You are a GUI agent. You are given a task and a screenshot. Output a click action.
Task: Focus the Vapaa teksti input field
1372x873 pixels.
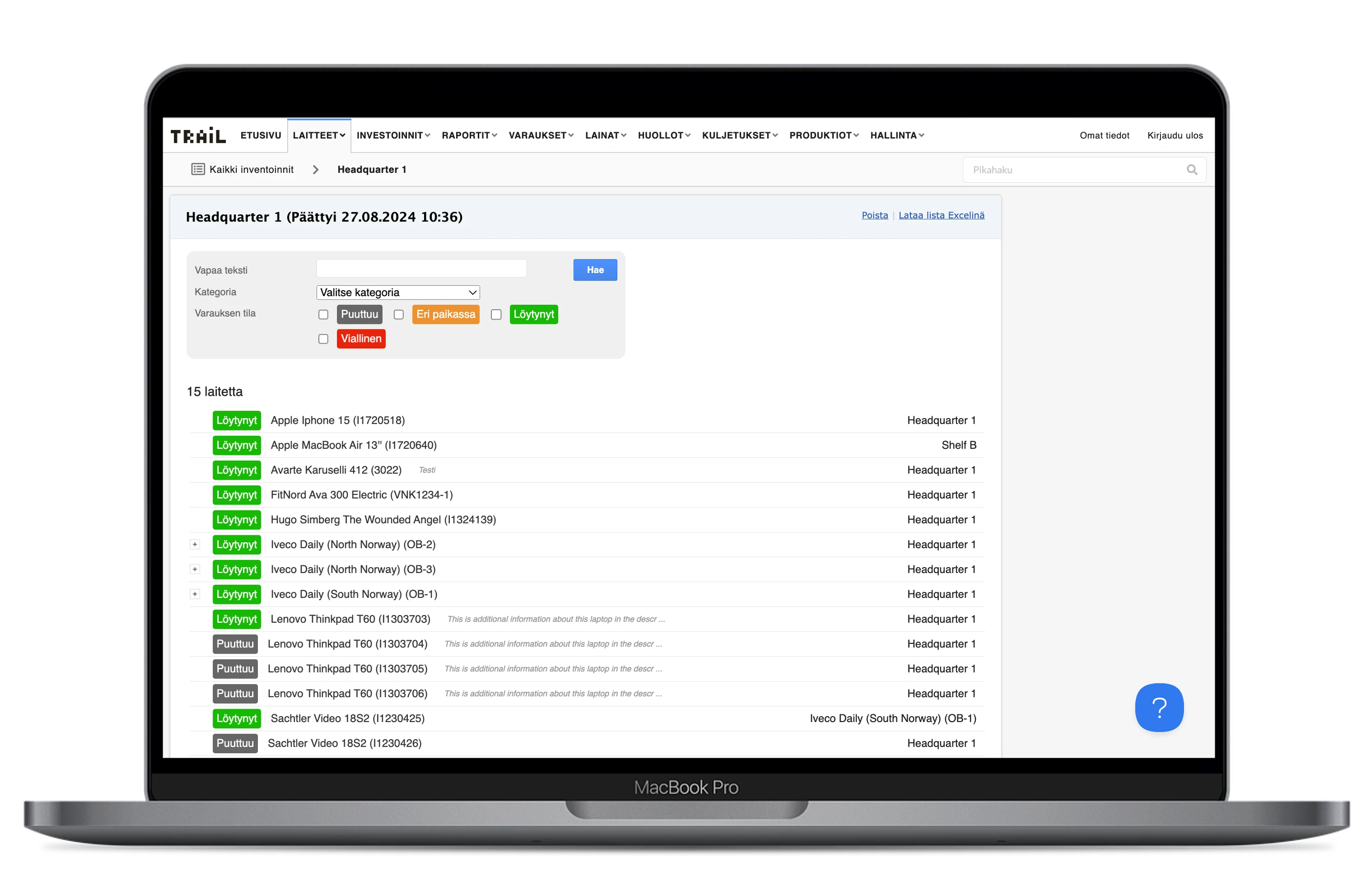[421, 269]
